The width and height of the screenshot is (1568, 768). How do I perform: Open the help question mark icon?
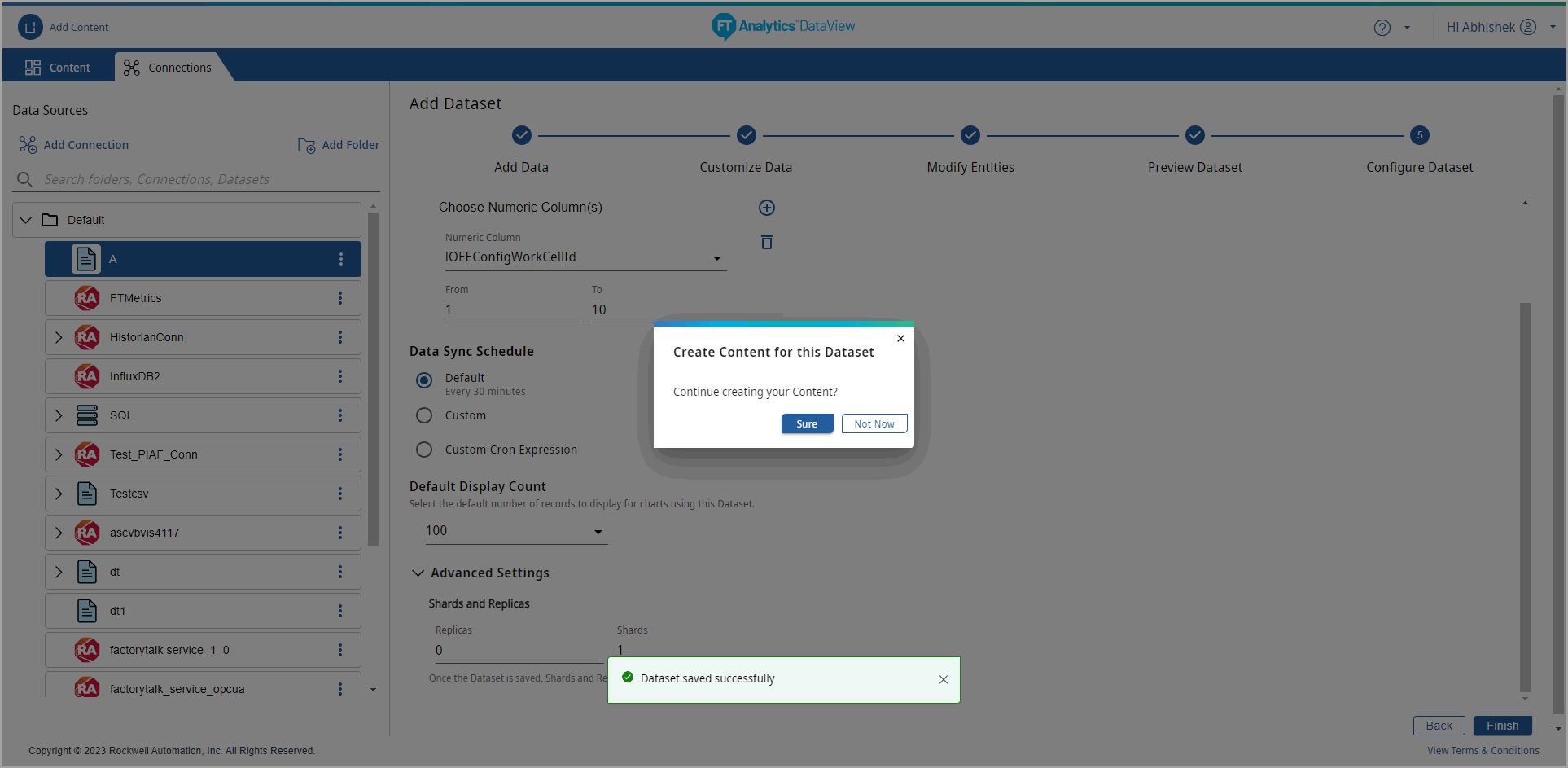1382,28
